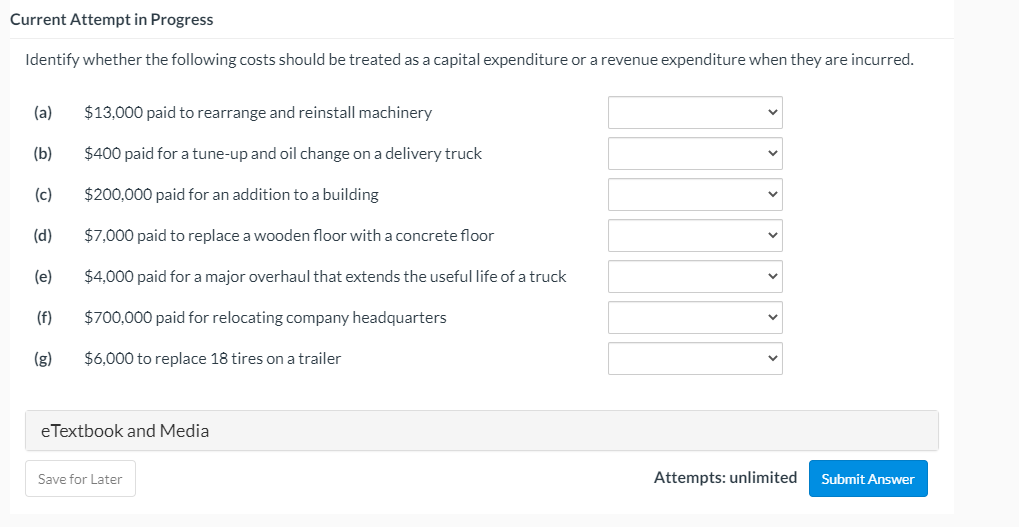
Task: Open dropdown for concrete floor replacement
Action: [695, 235]
